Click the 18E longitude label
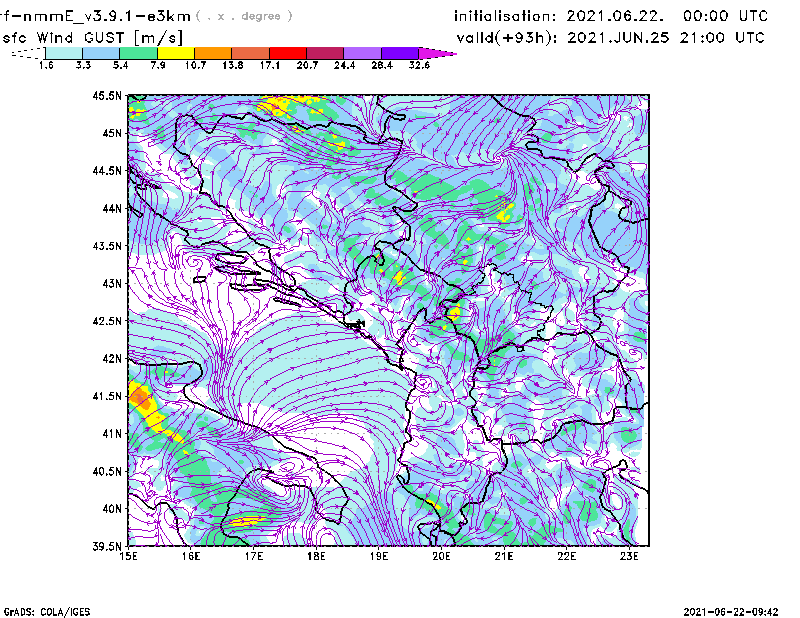Viewport: 800px width, 618px height. point(316,556)
